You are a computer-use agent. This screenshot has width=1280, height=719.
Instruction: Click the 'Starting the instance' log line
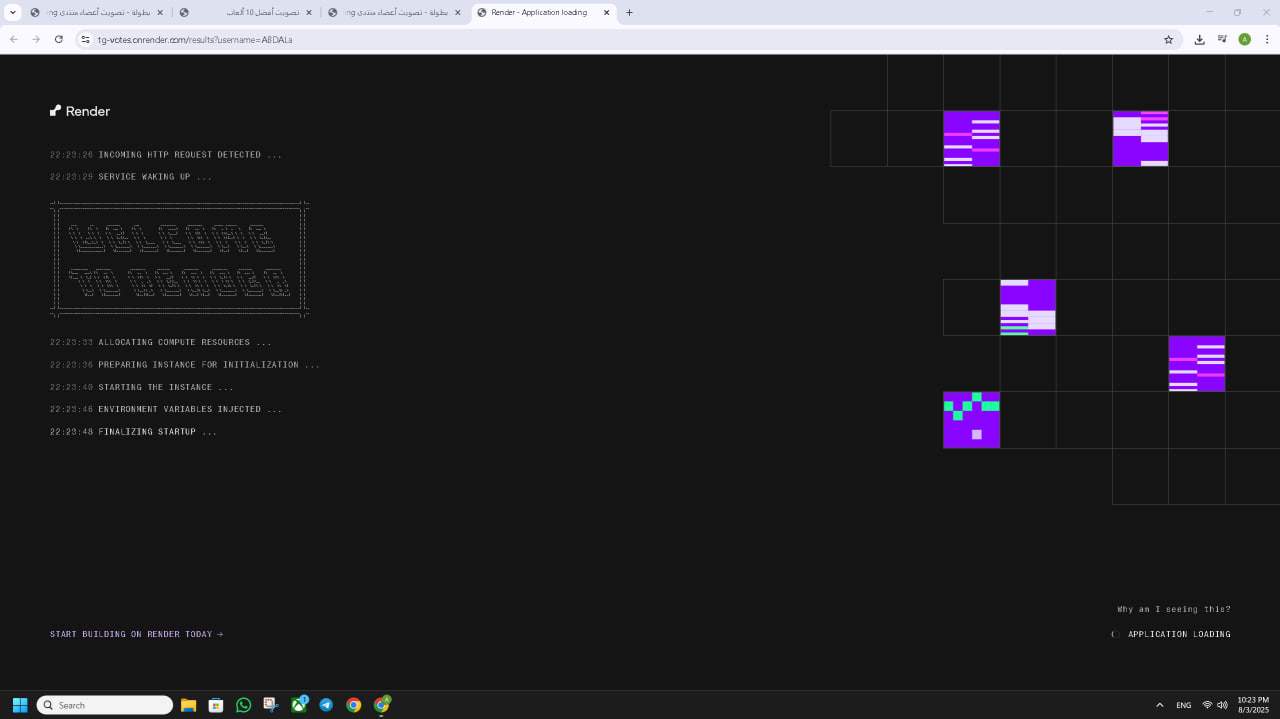(142, 387)
